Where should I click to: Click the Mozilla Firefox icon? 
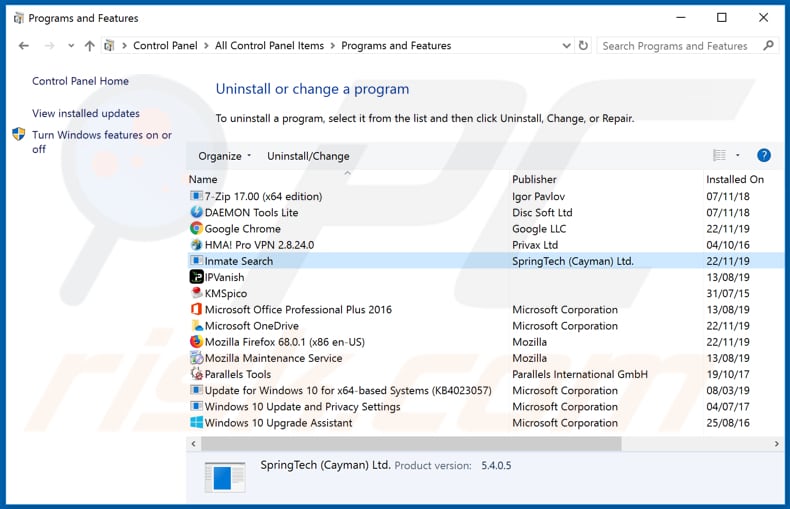tap(196, 341)
